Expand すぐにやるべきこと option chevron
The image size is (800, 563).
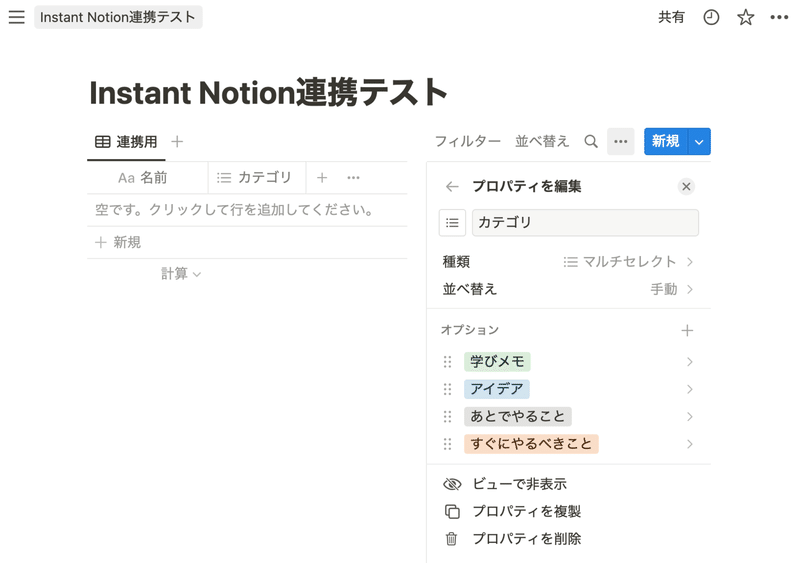689,445
